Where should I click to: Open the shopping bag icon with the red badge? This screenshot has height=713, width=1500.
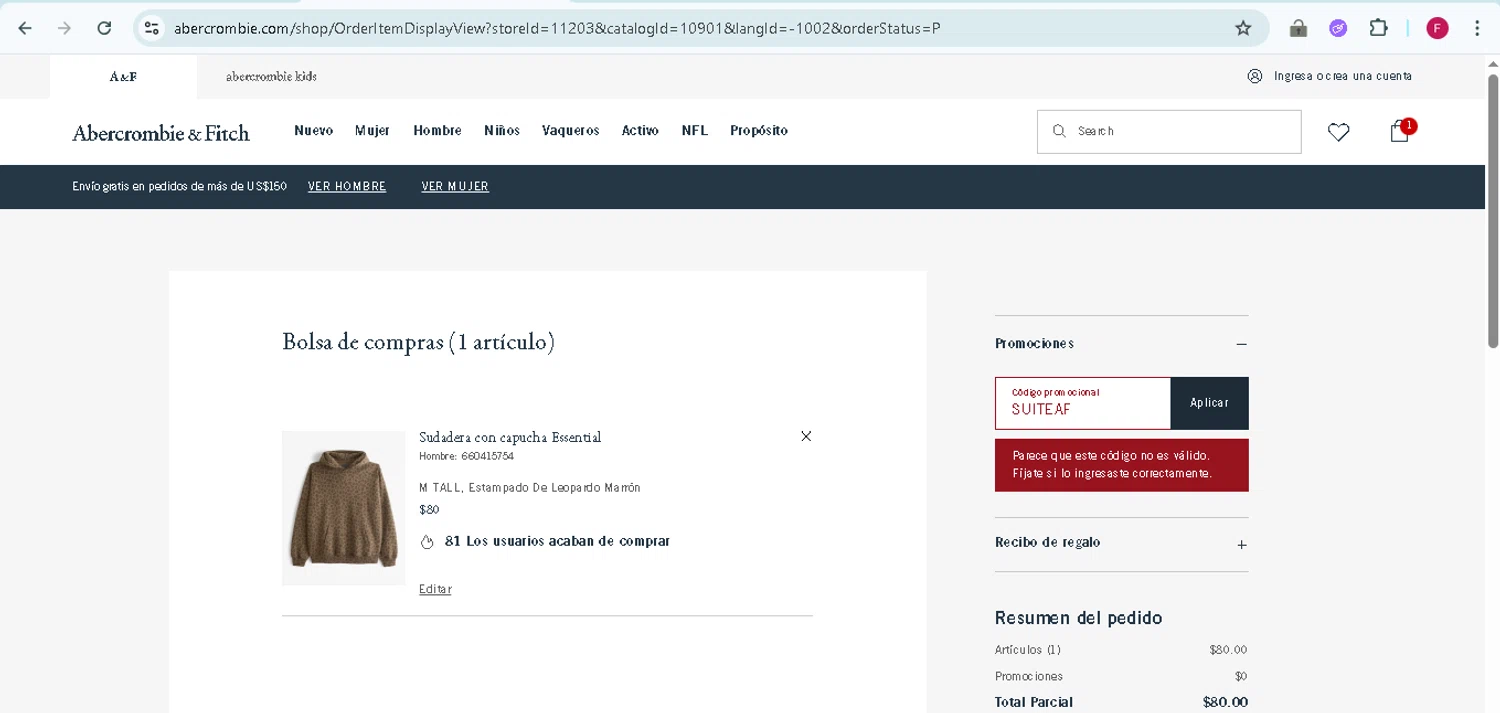click(1400, 131)
